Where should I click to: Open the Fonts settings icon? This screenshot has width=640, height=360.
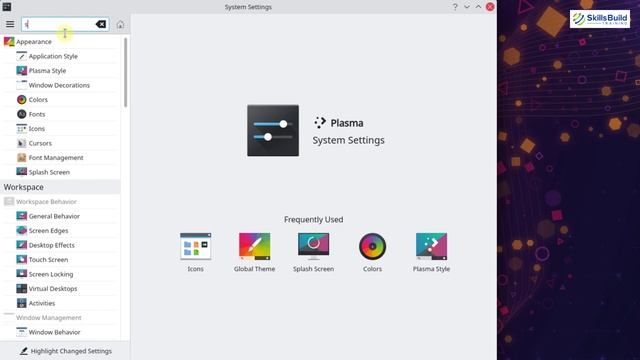click(22, 114)
